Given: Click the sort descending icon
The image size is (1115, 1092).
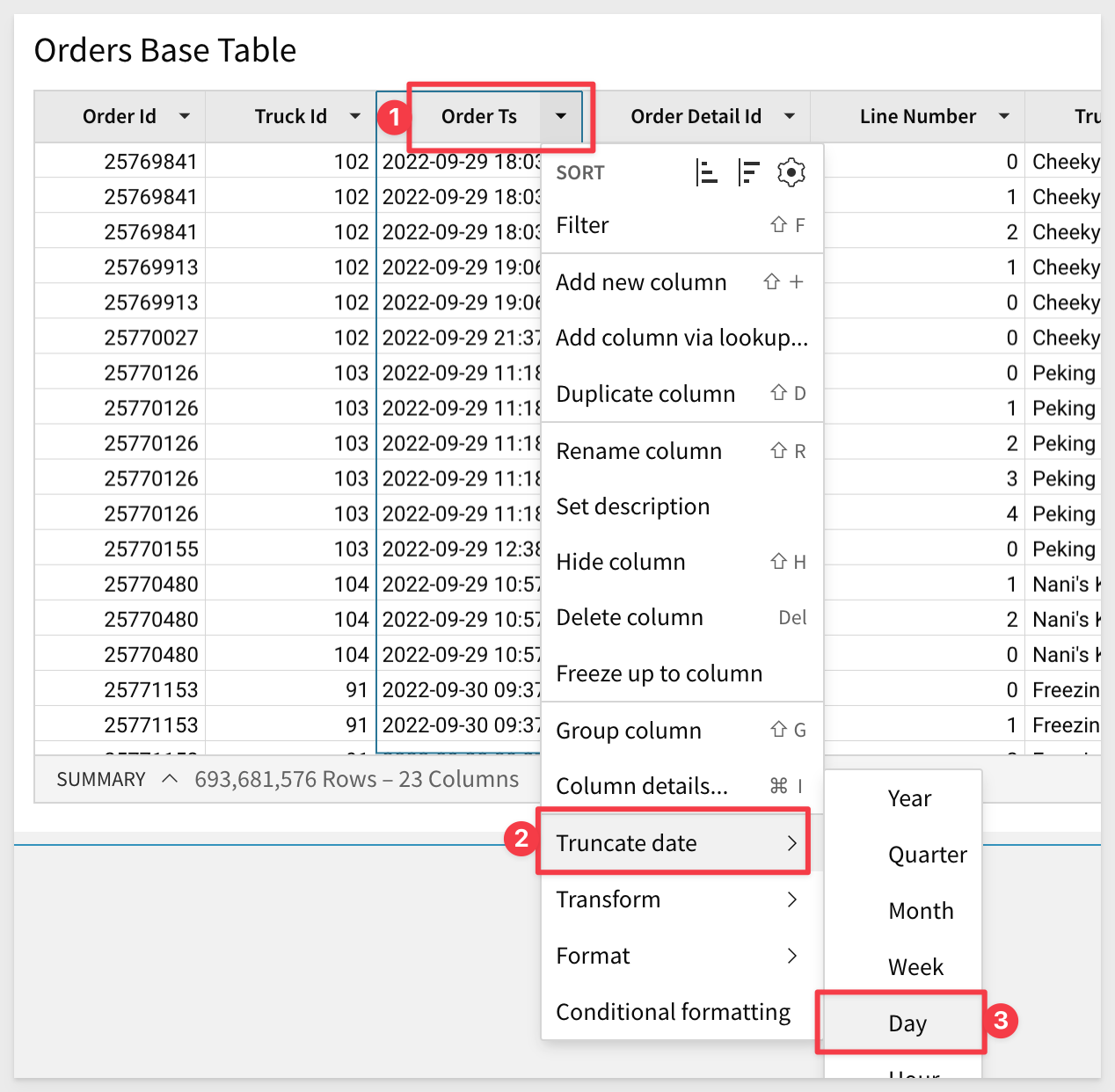Looking at the screenshot, I should (x=748, y=173).
